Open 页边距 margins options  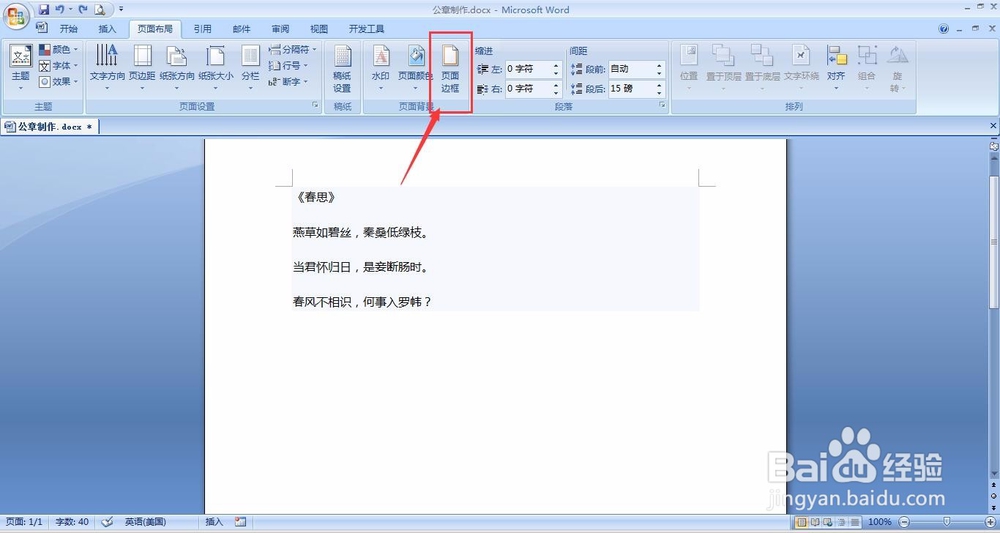tap(142, 68)
